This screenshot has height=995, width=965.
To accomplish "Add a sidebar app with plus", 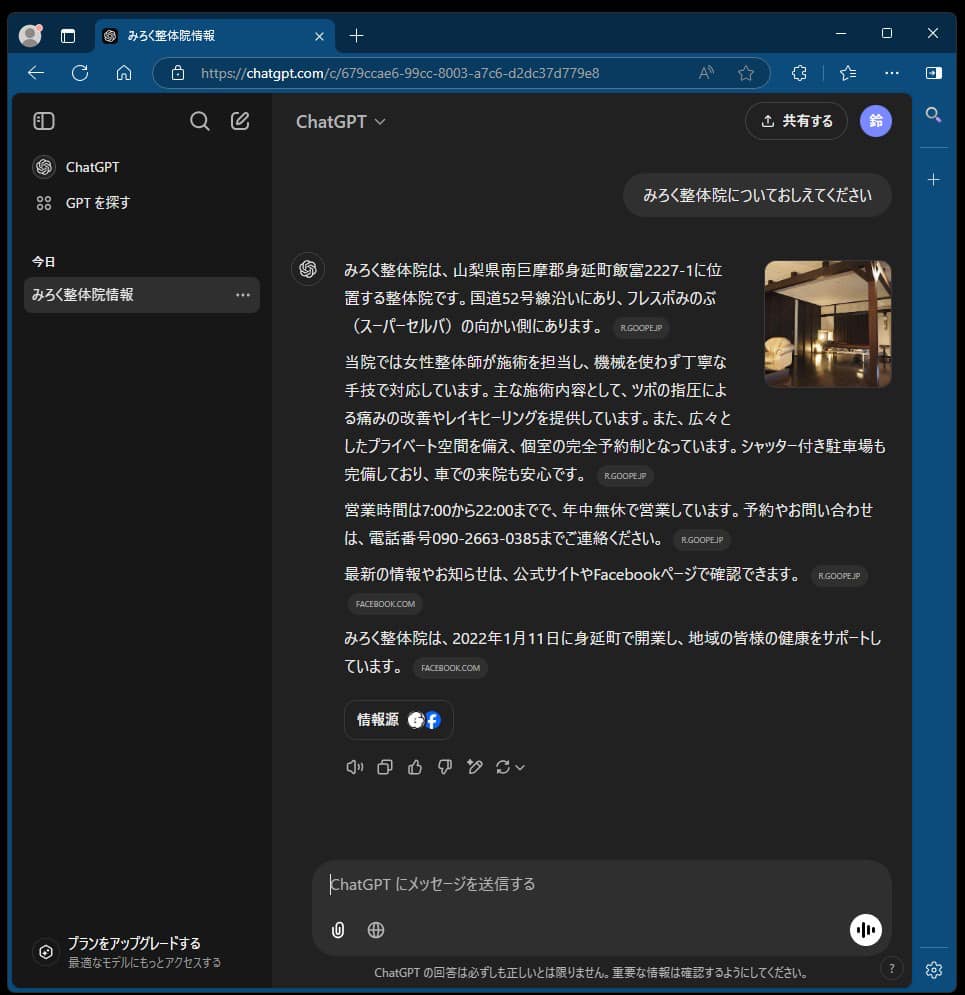I will 933,180.
